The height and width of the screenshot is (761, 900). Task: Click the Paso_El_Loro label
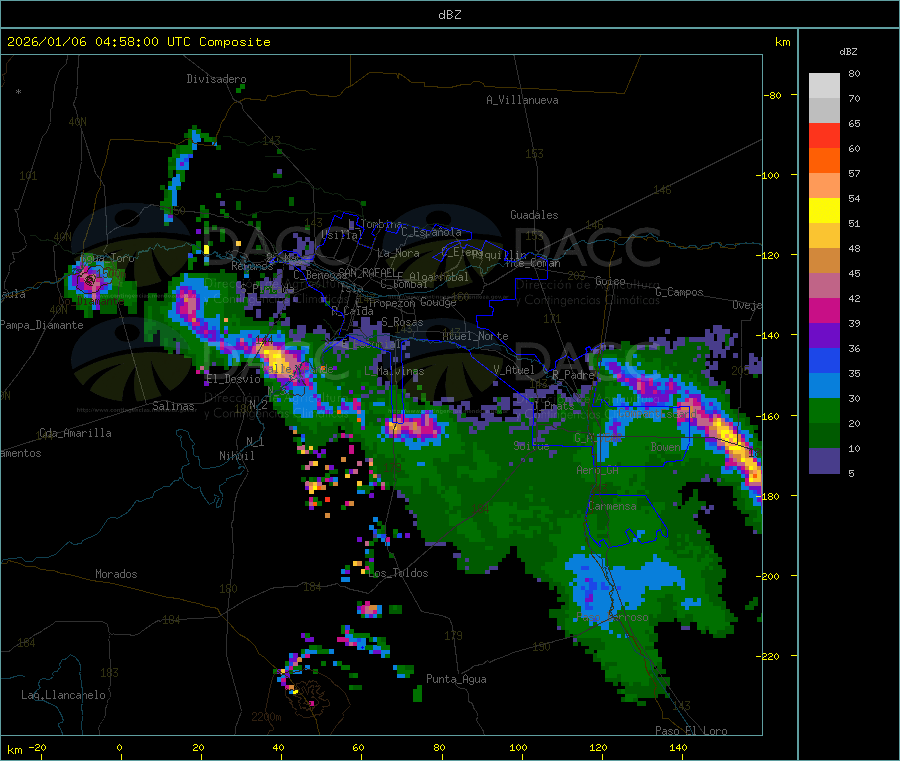pyautogui.click(x=691, y=731)
